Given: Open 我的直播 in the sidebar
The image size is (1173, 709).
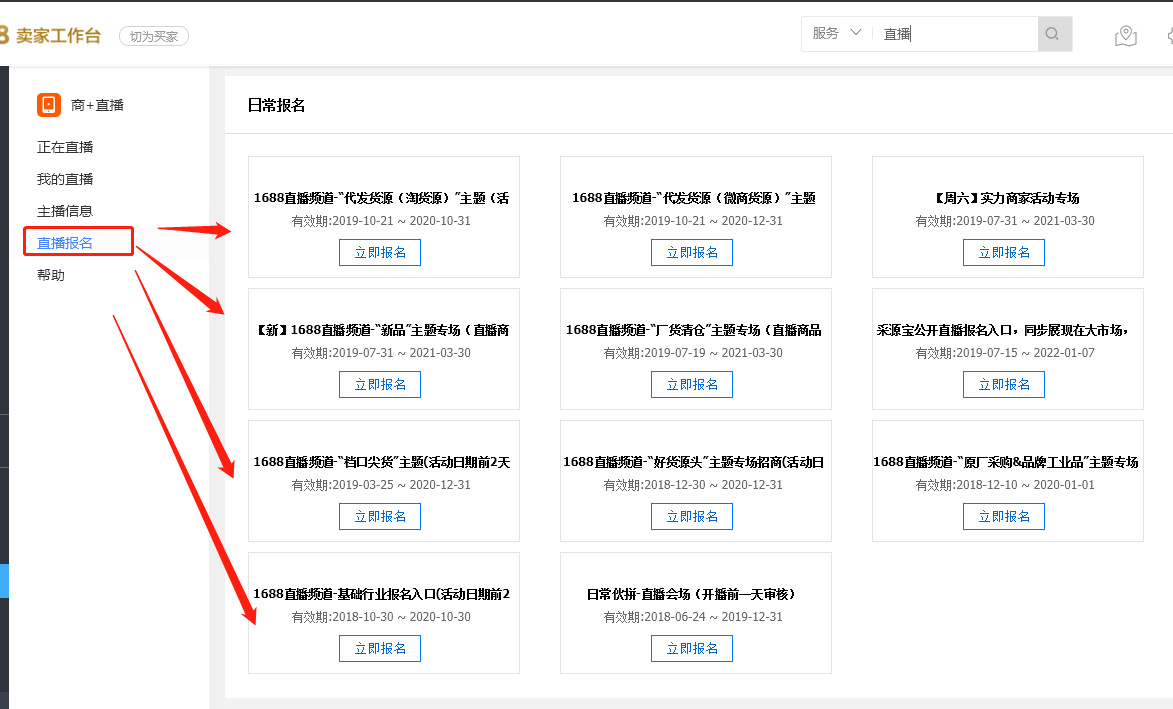Looking at the screenshot, I should (65, 179).
